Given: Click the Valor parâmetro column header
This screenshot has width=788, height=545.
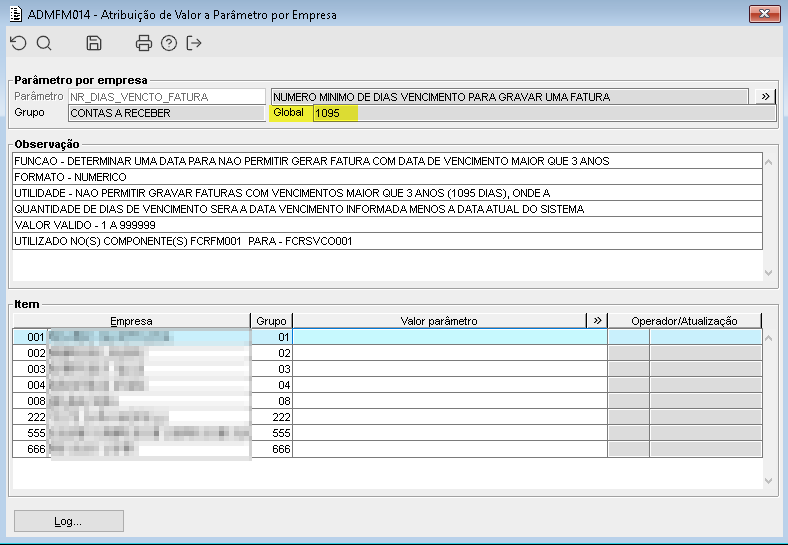Looking at the screenshot, I should (x=439, y=321).
